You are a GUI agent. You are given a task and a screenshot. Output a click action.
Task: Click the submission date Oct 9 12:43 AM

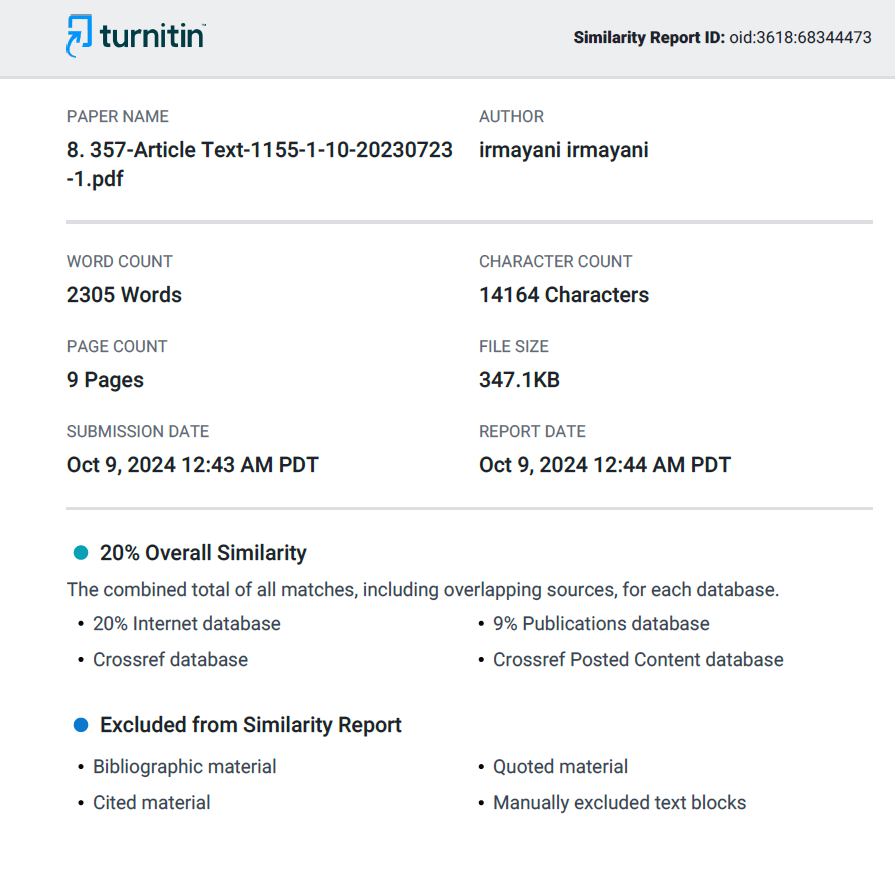[192, 465]
